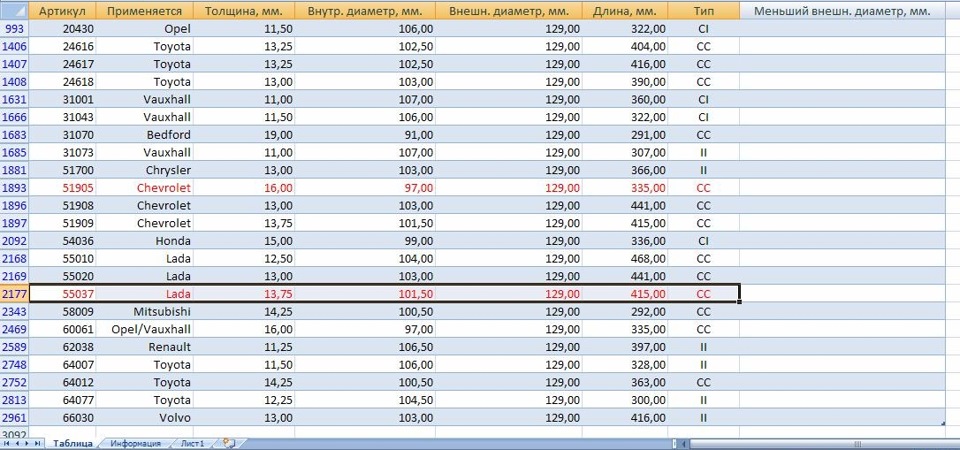The image size is (960, 450).
Task: Click the select-all corner of the sheet
Action: (14, 10)
